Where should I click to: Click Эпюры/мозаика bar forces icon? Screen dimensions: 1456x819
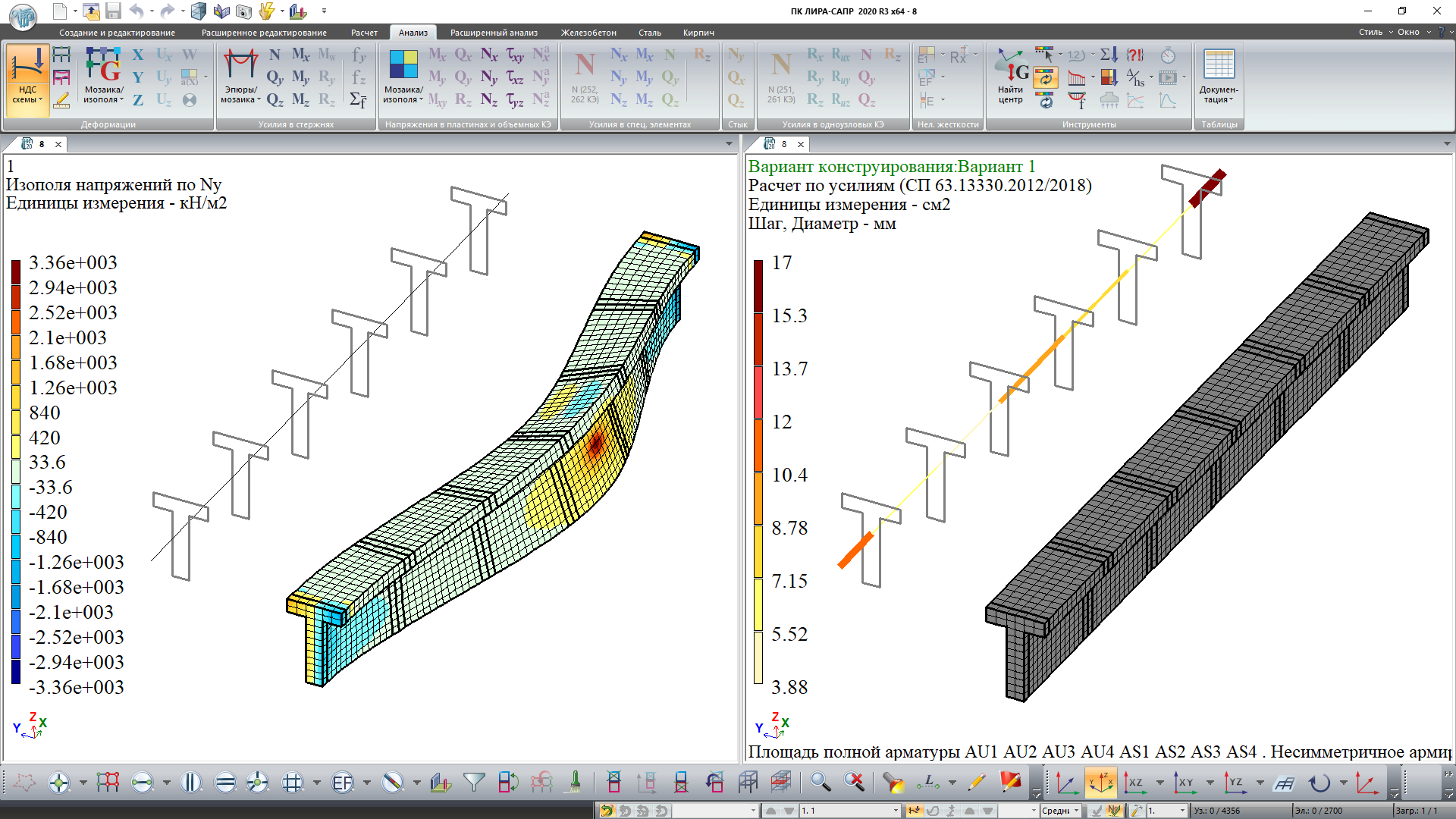coord(241,76)
